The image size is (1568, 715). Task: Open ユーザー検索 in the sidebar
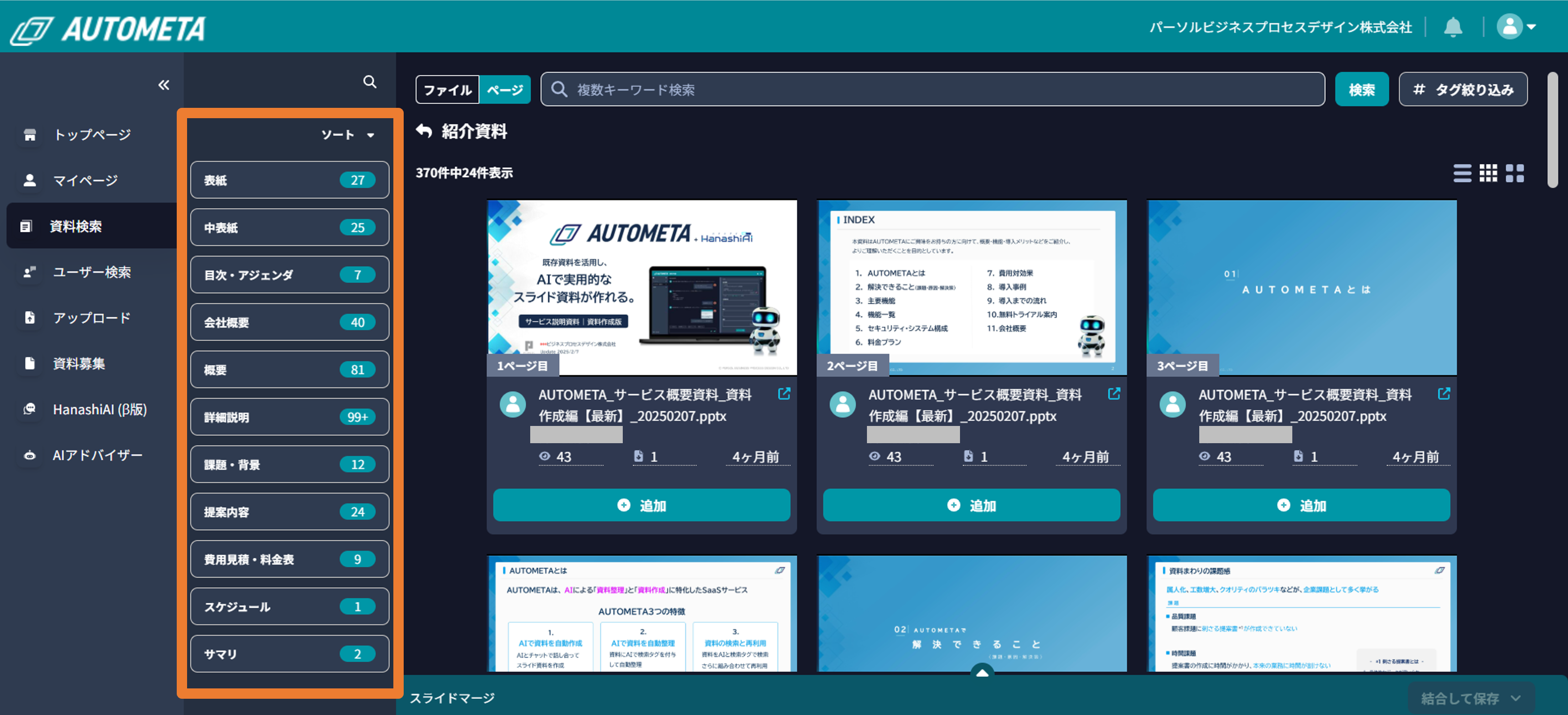tap(91, 272)
